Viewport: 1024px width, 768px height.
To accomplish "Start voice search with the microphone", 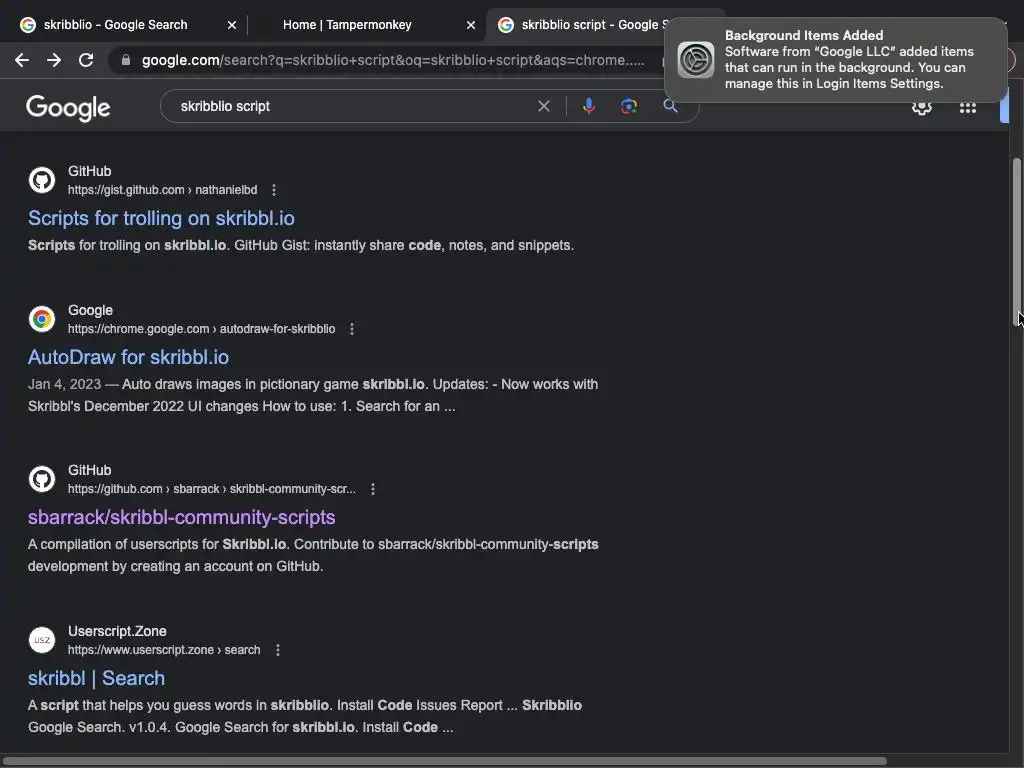I will coord(588,106).
